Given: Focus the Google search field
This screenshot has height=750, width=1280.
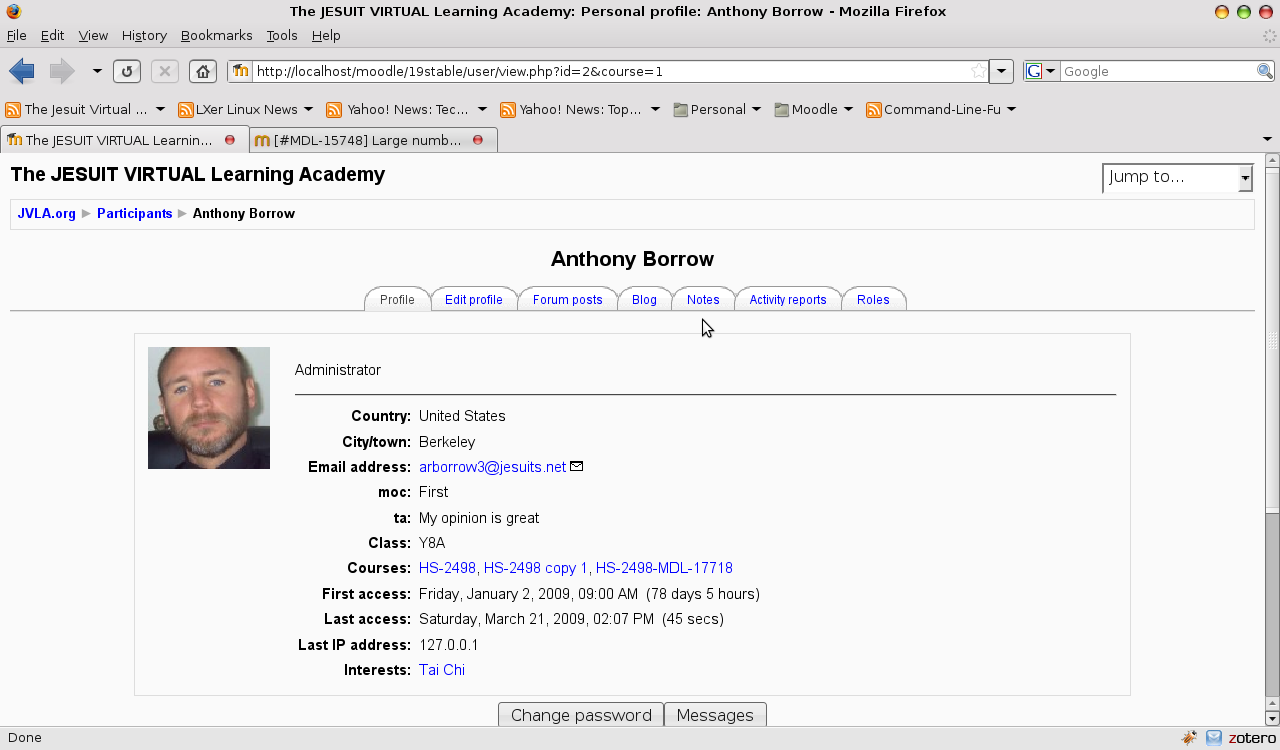Looking at the screenshot, I should (x=1158, y=71).
